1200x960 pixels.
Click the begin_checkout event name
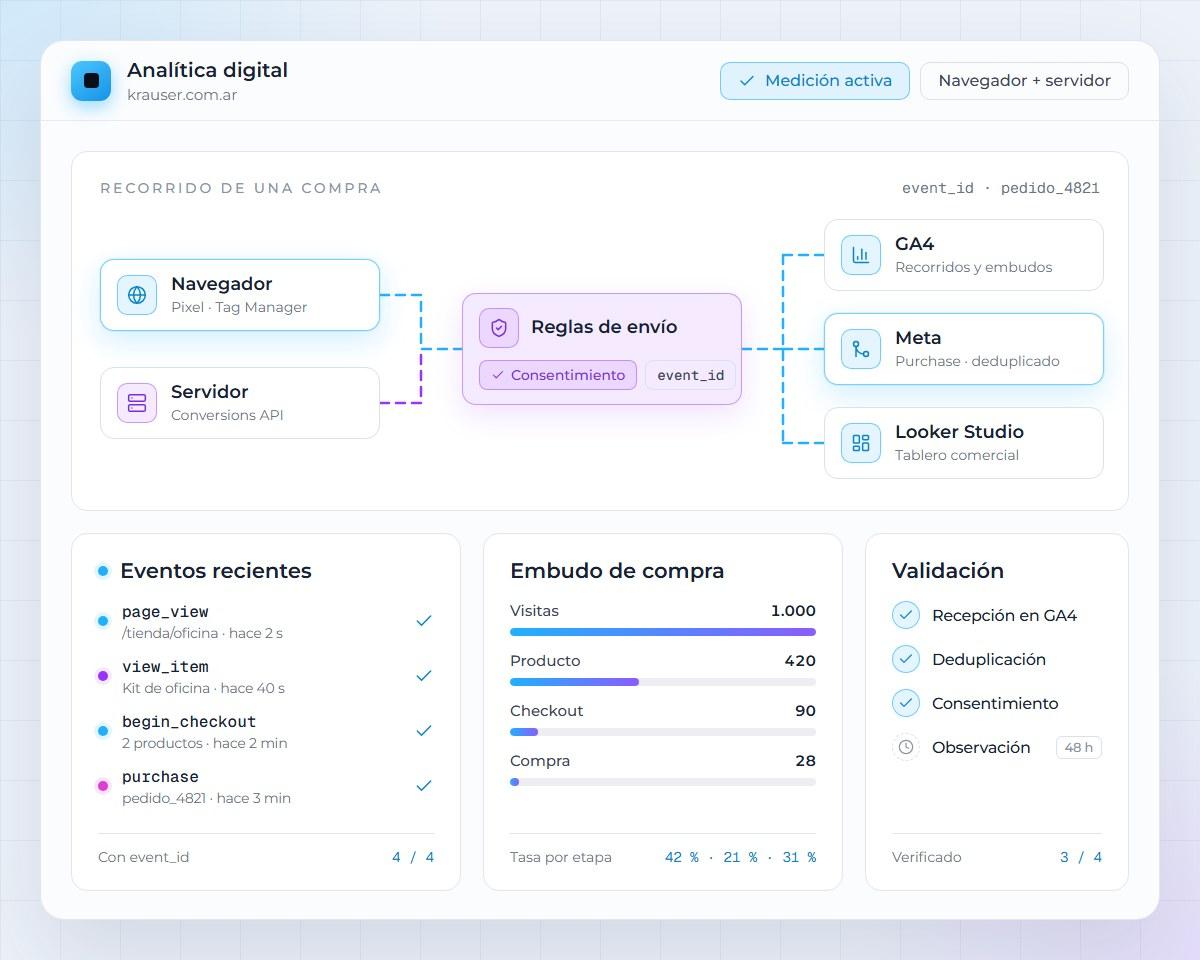coord(189,722)
